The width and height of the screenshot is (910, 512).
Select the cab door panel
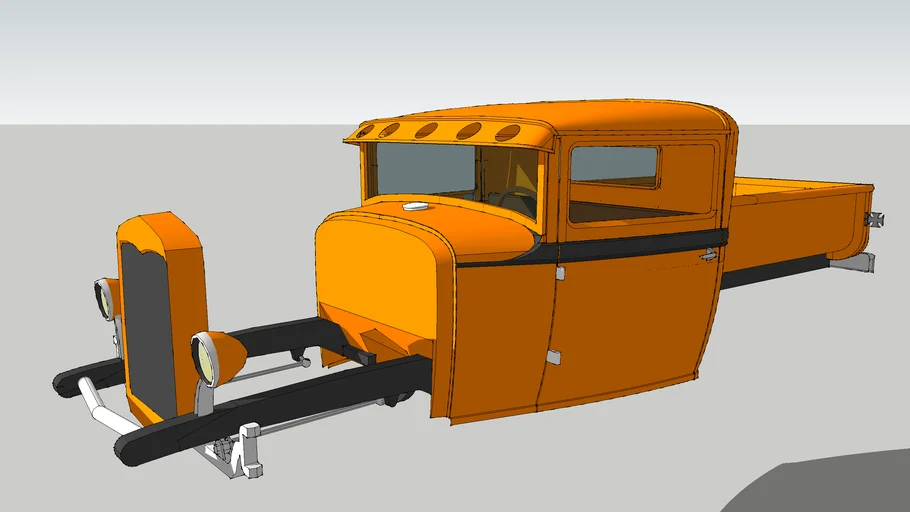(x=630, y=320)
